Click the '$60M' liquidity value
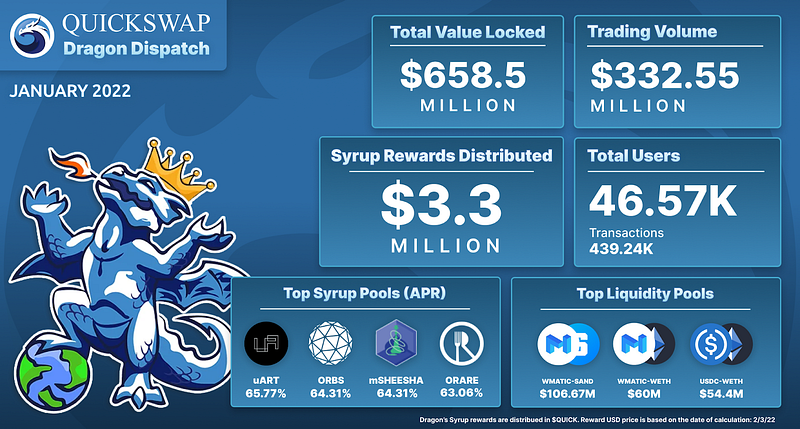800x429 pixels. pos(644,394)
